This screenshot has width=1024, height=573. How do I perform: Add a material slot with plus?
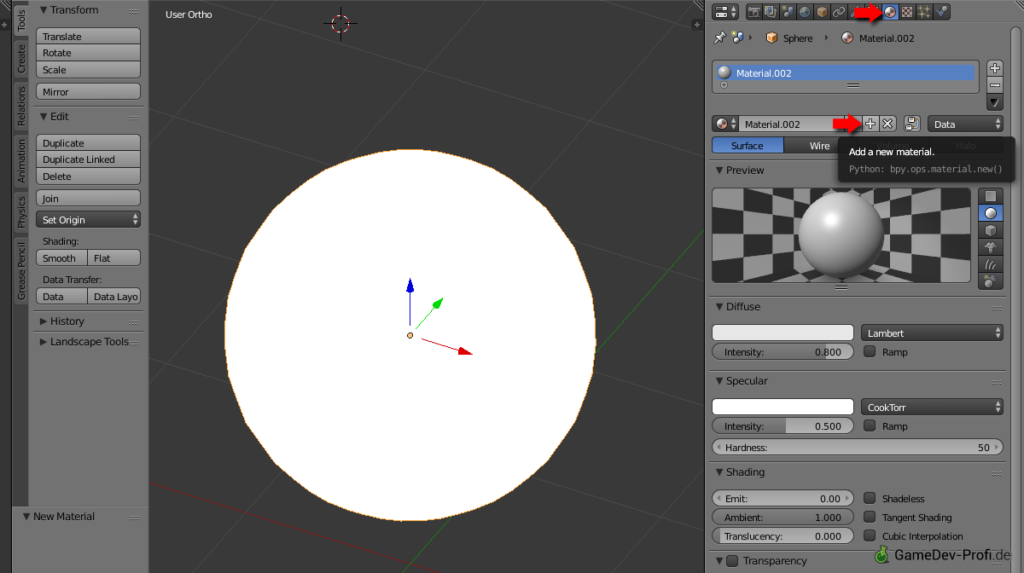click(x=995, y=68)
